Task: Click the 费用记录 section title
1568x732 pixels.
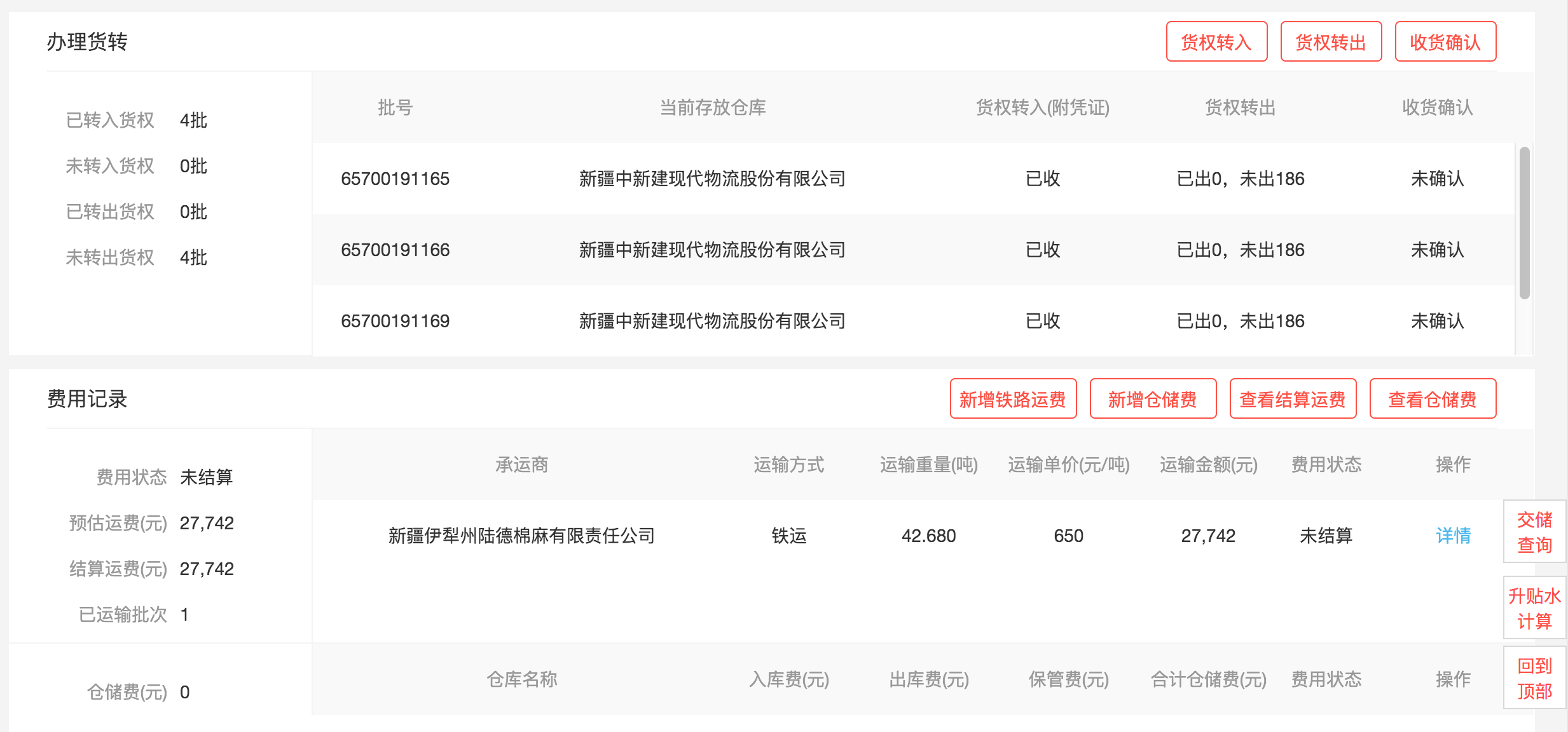Action: pos(87,399)
